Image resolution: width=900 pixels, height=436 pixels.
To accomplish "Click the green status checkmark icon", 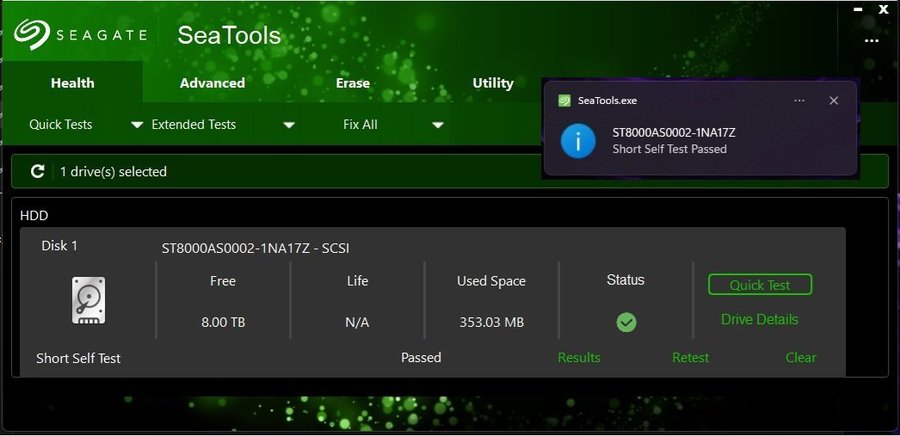I will pyautogui.click(x=626, y=322).
